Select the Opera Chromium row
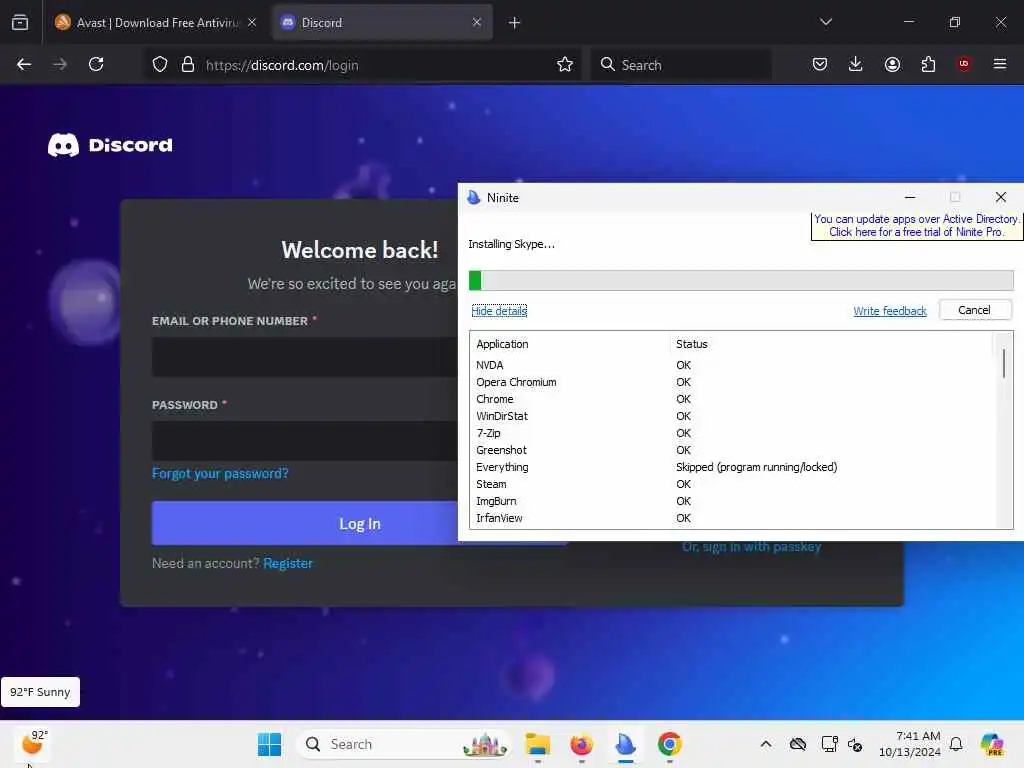This screenshot has width=1024, height=768. pos(731,382)
